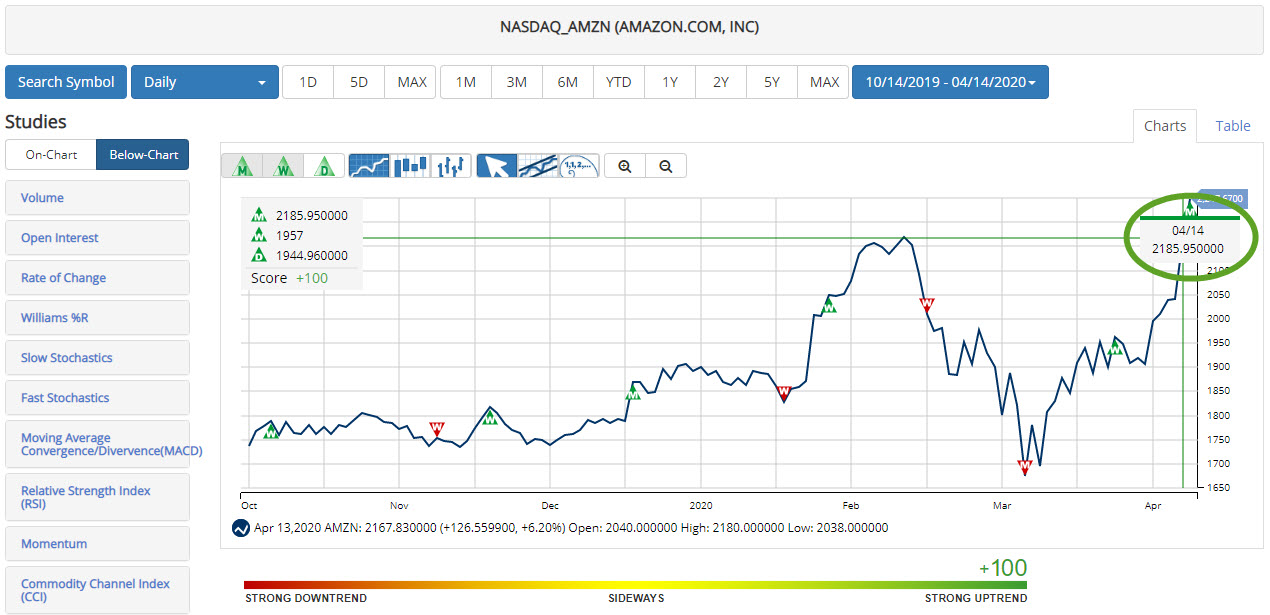Add the Volume study
The width and height of the screenshot is (1270, 615).
(97, 198)
